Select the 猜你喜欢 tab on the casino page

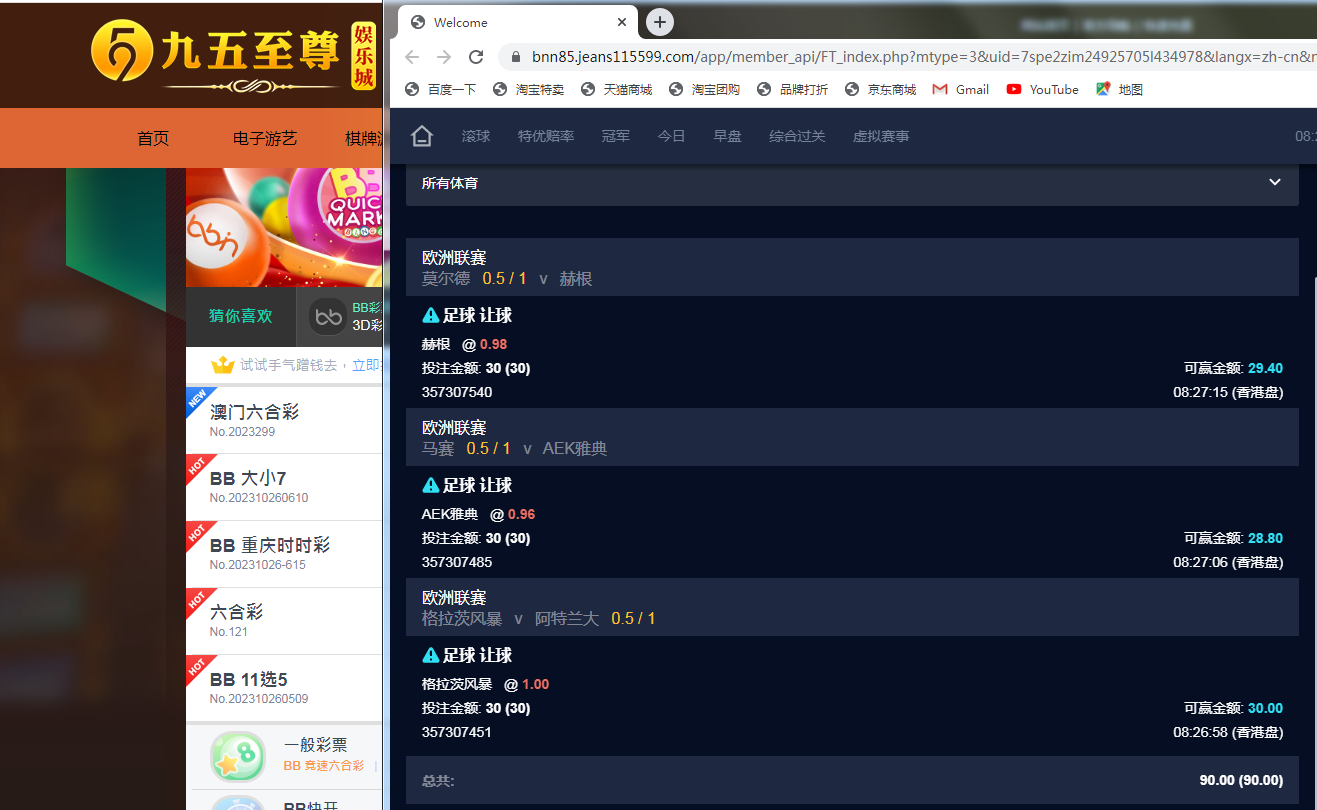[241, 316]
